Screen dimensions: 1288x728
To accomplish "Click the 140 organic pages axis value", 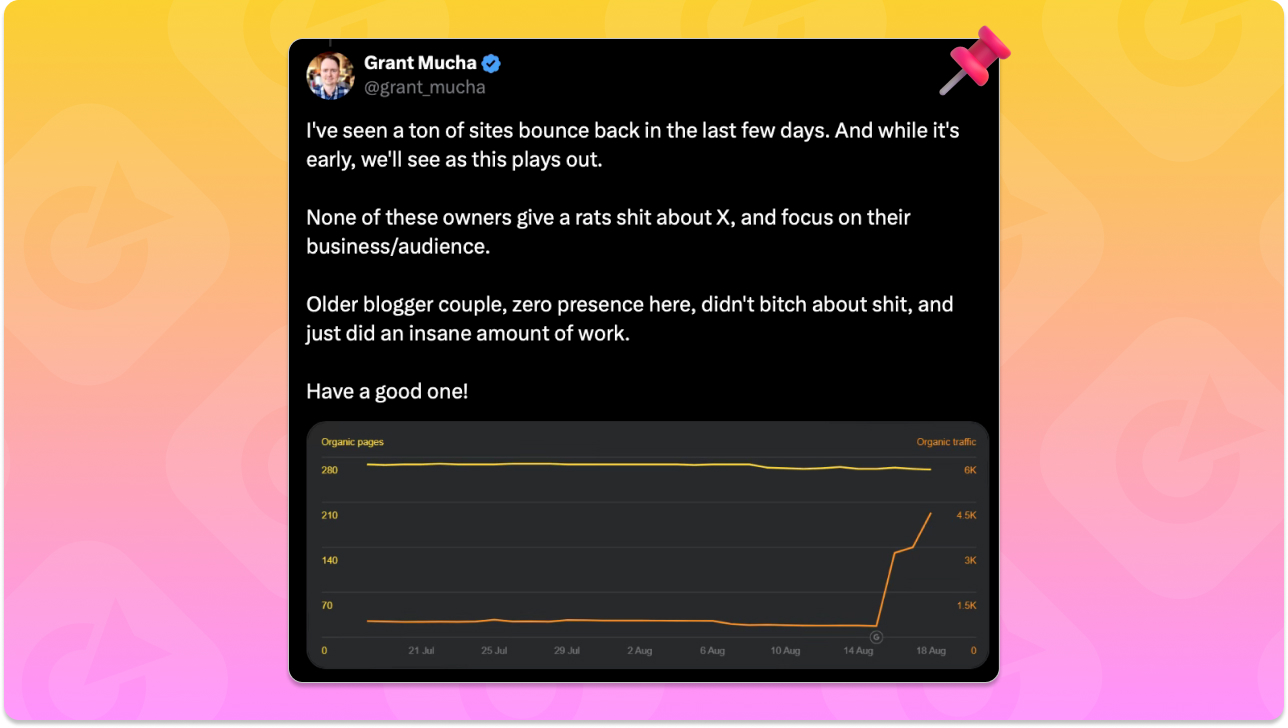I will tap(329, 560).
